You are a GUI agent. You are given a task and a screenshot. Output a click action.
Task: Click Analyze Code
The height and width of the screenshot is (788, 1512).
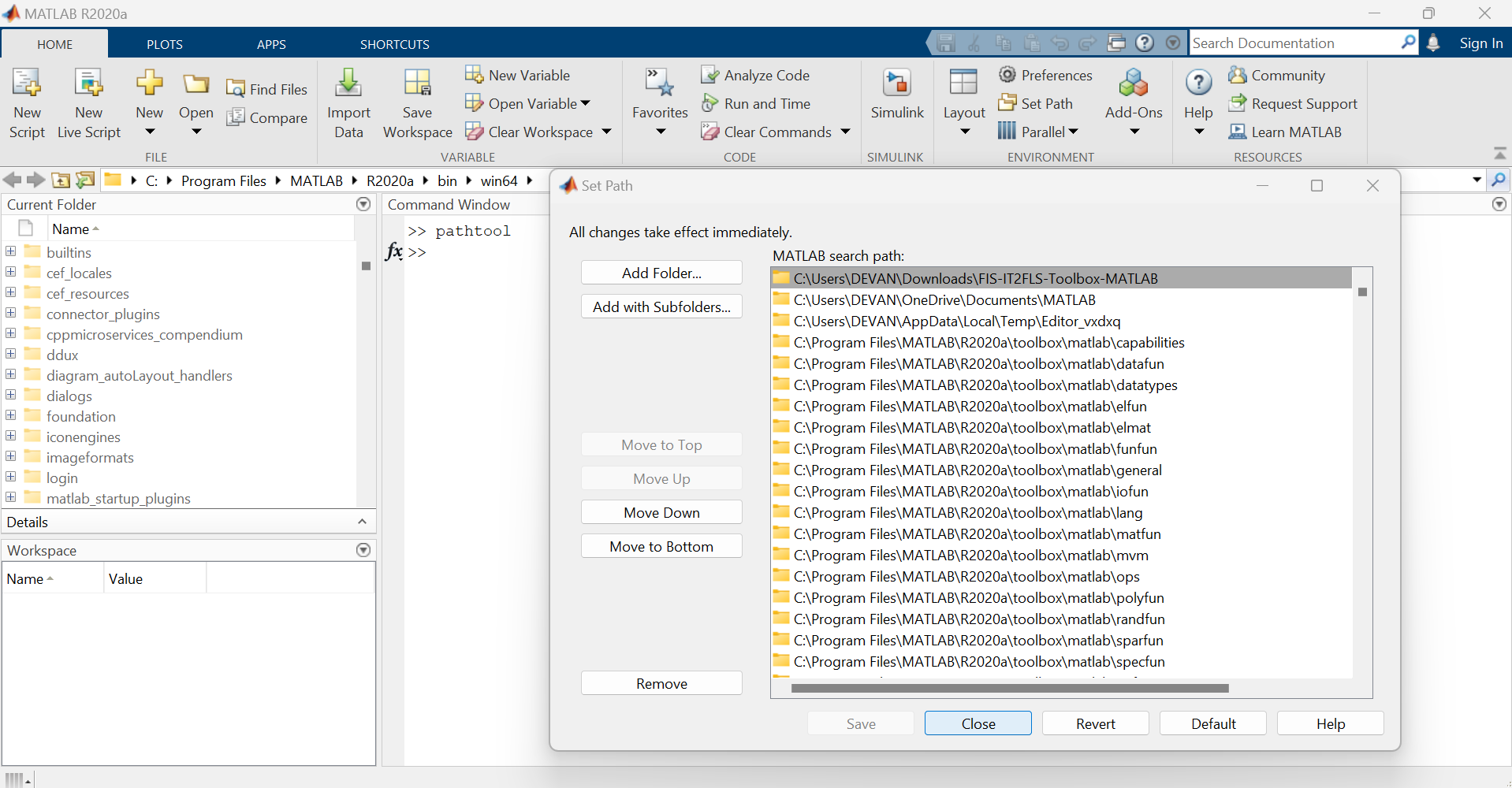755,75
